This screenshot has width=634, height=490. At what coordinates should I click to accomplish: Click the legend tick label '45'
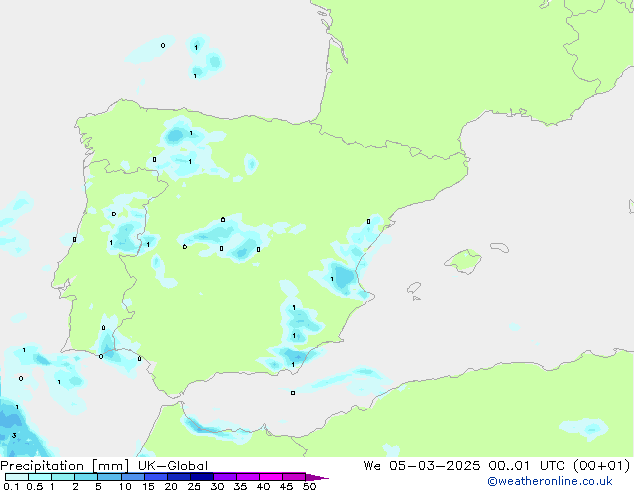click(x=286, y=486)
